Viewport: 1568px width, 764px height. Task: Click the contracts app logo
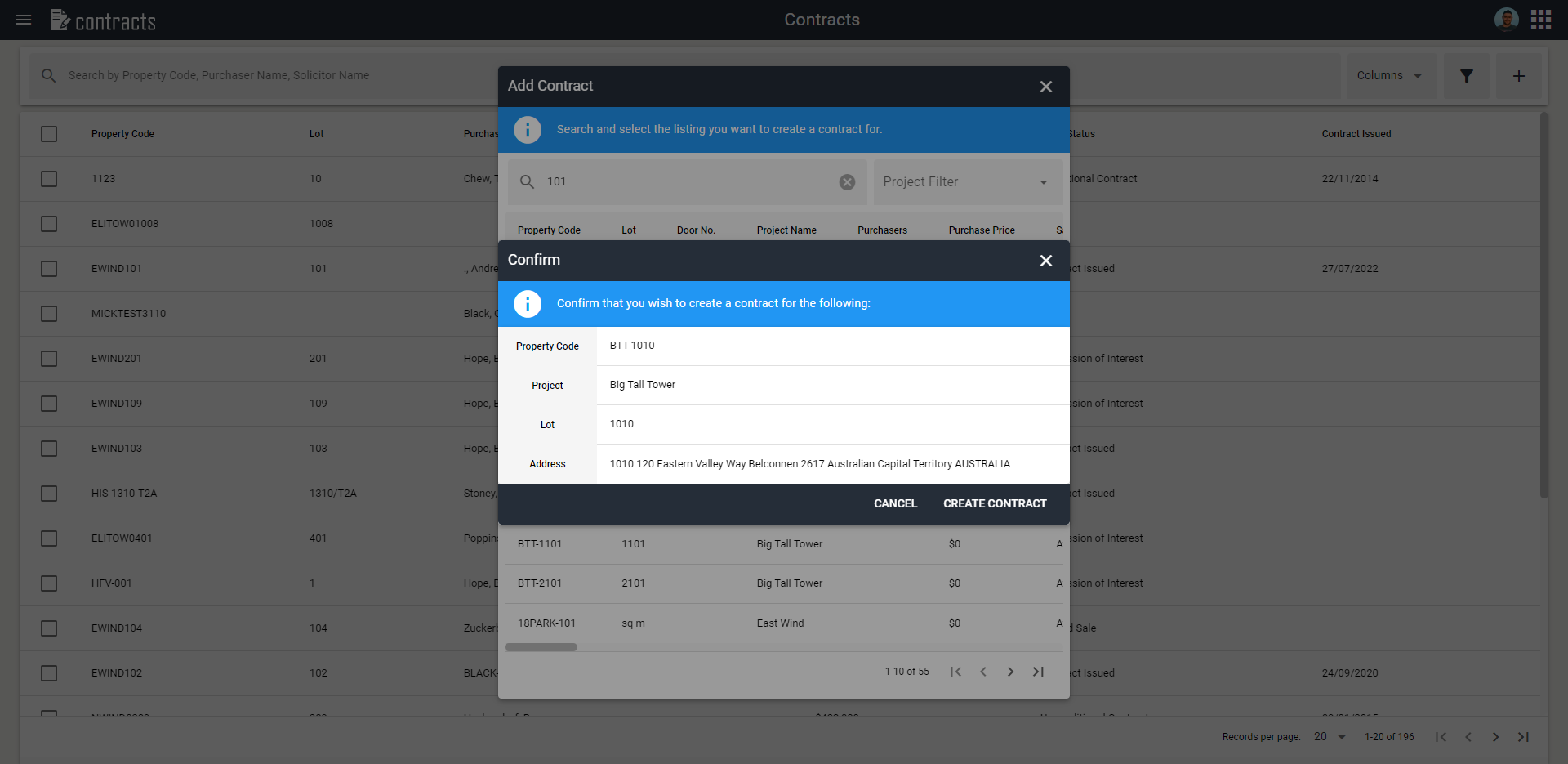pyautogui.click(x=102, y=20)
